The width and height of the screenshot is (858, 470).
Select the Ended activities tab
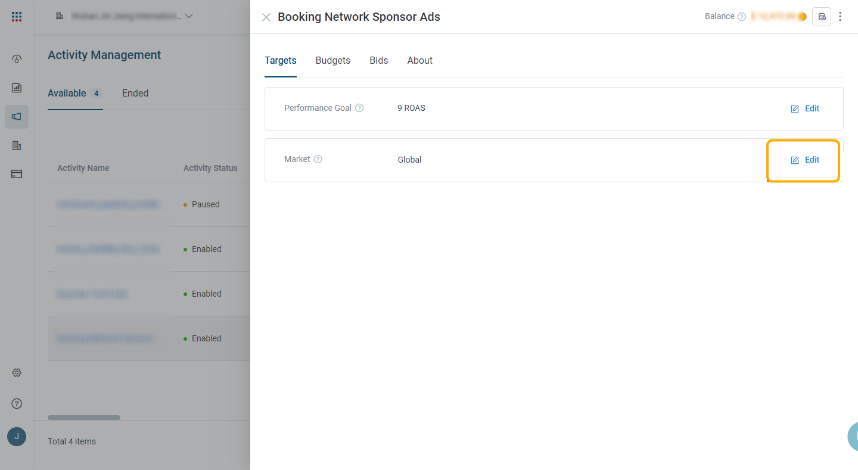coord(135,93)
